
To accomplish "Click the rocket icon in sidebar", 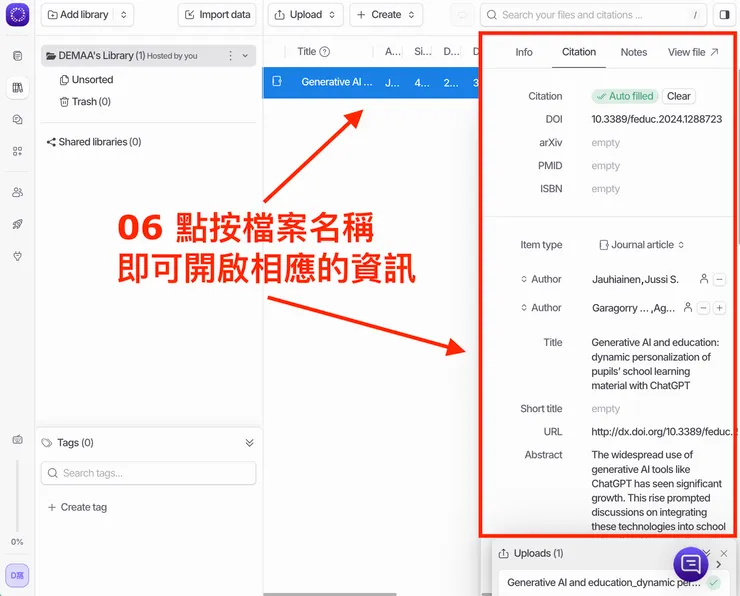I will pyautogui.click(x=17, y=224).
